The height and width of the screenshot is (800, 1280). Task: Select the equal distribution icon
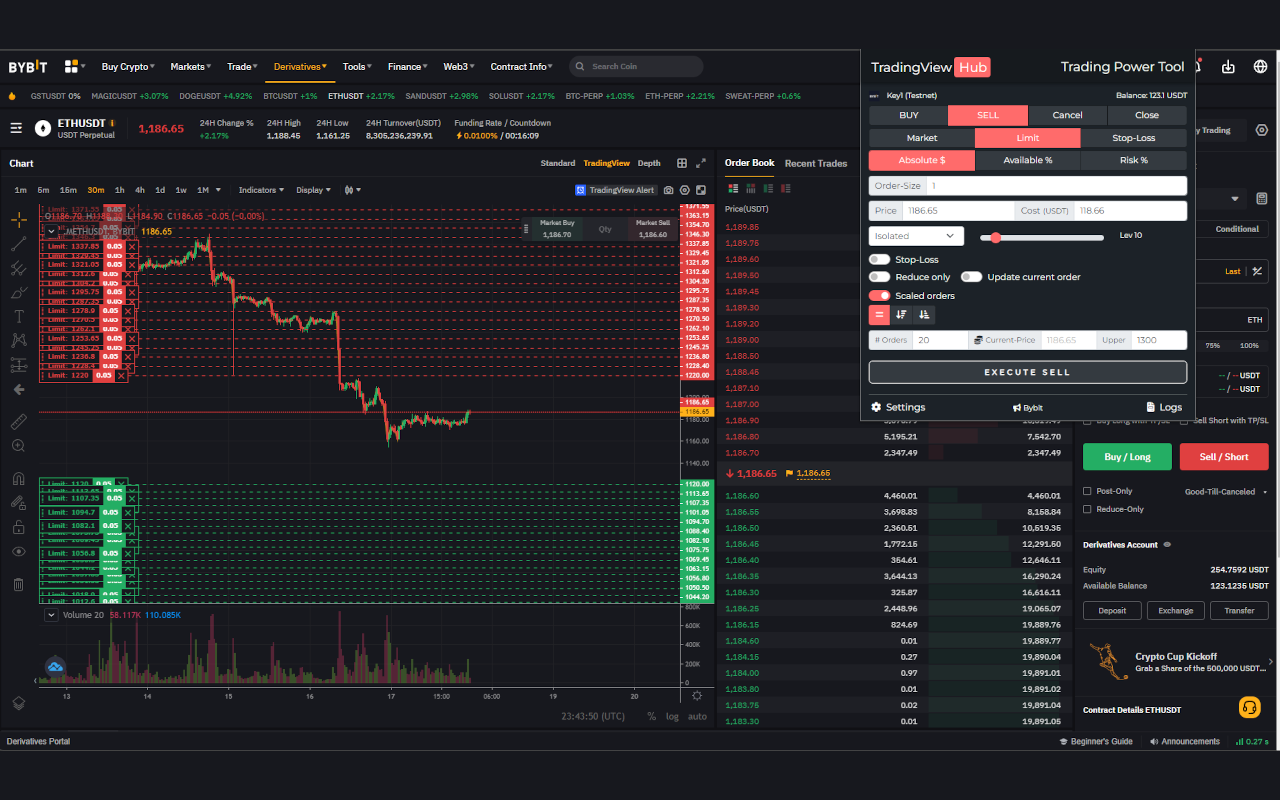tap(880, 314)
